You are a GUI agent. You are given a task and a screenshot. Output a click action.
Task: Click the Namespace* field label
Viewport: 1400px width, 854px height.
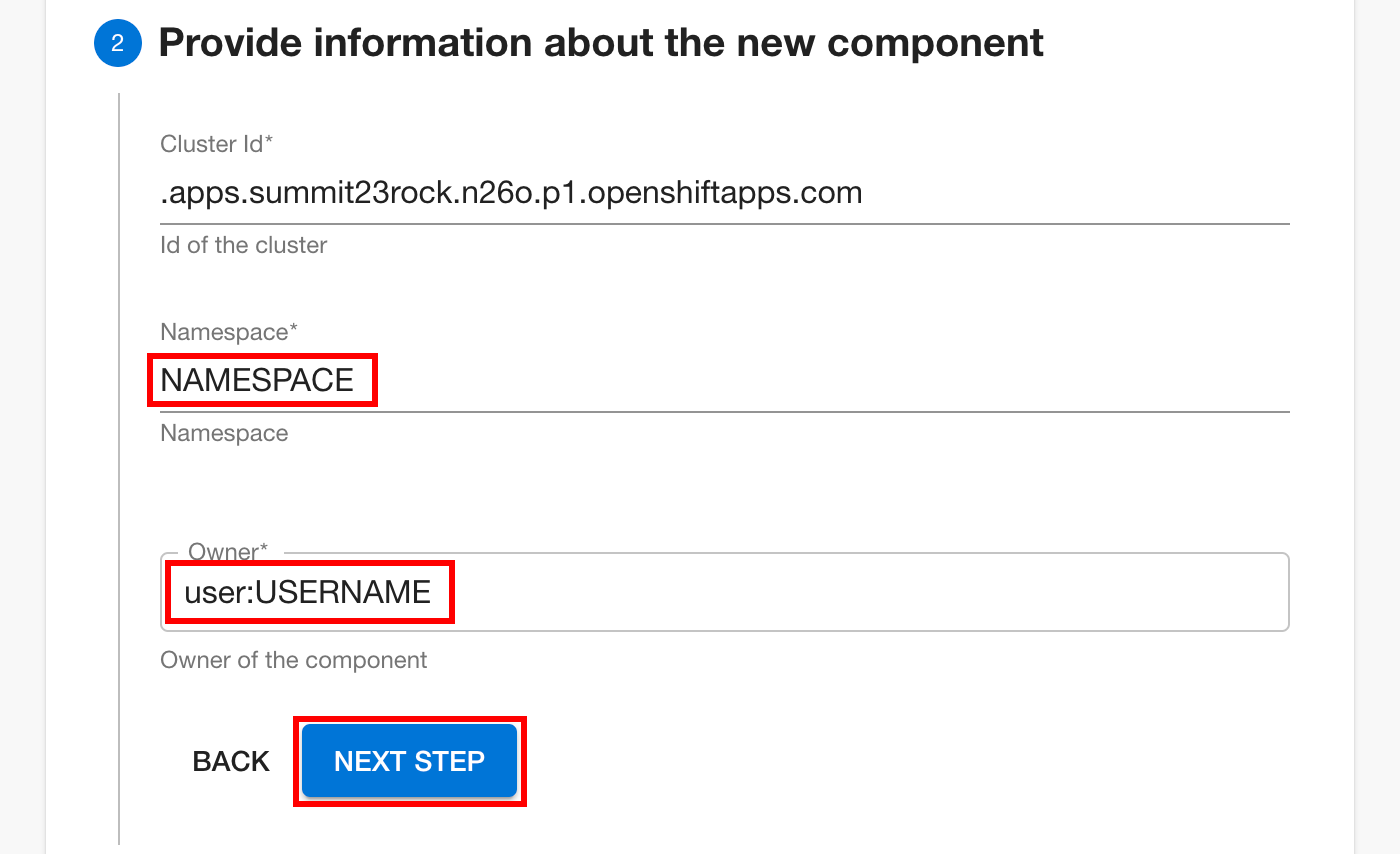[230, 332]
